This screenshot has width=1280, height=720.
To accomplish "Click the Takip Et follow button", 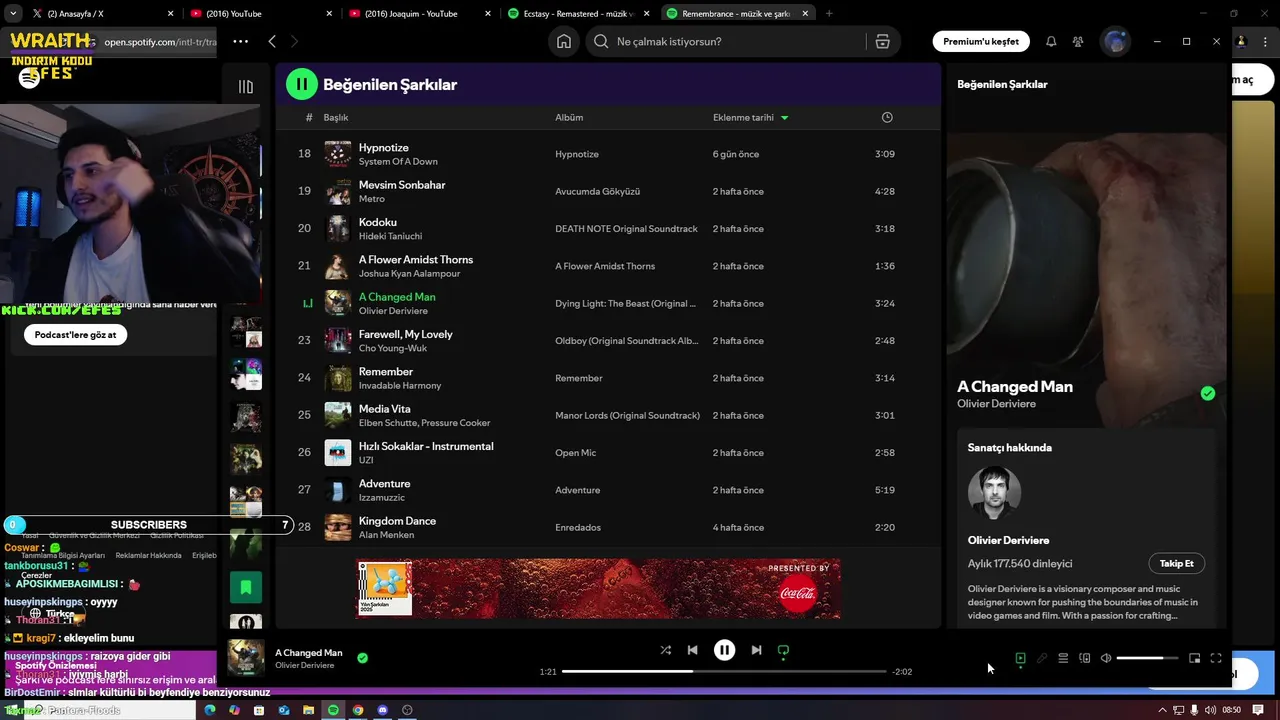I will click(1176, 563).
